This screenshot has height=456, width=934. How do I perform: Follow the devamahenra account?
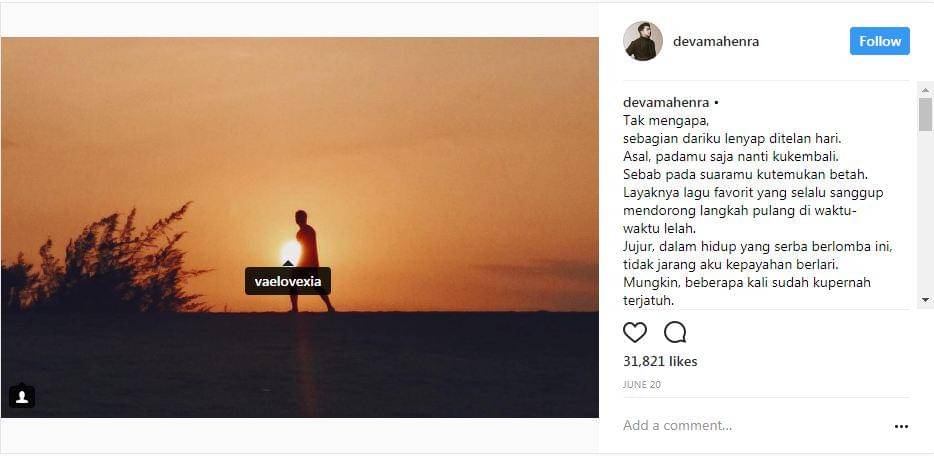879,41
